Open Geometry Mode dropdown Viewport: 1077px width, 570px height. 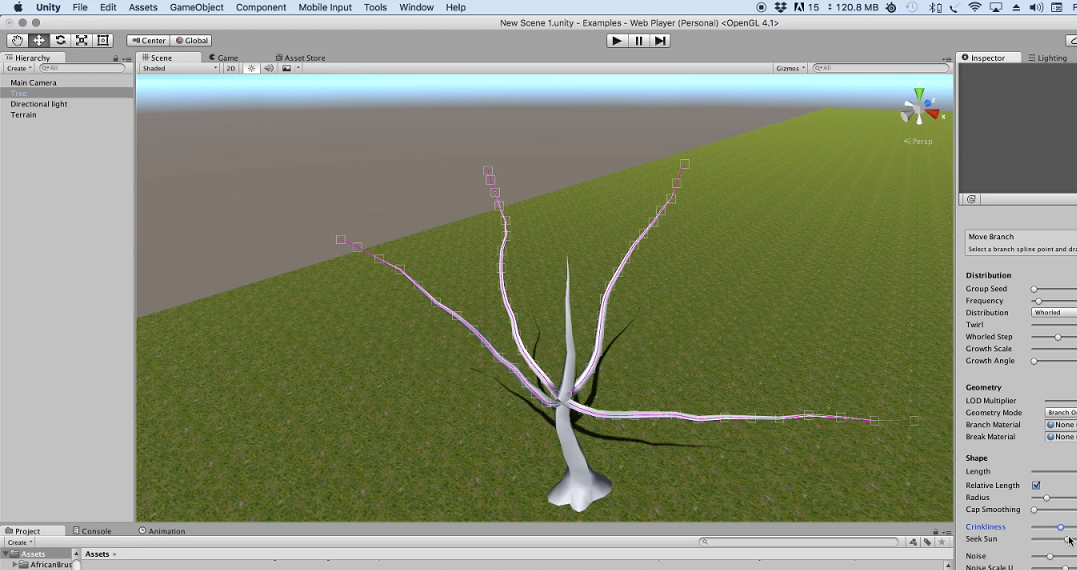1061,413
